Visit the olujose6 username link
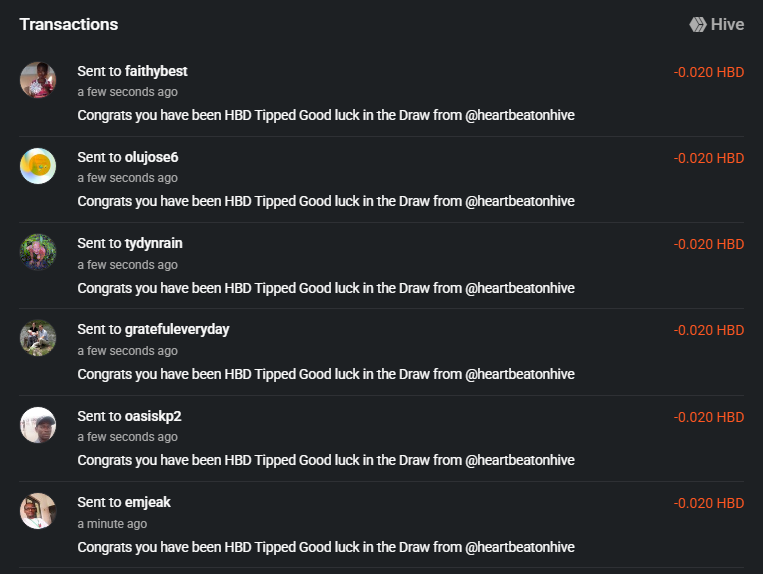 tap(152, 157)
